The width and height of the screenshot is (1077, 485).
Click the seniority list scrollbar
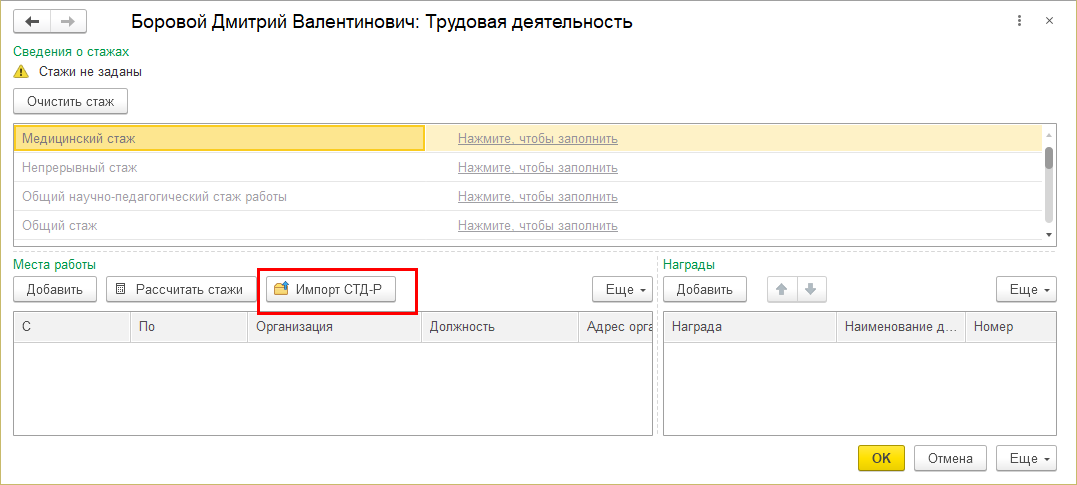(1049, 158)
